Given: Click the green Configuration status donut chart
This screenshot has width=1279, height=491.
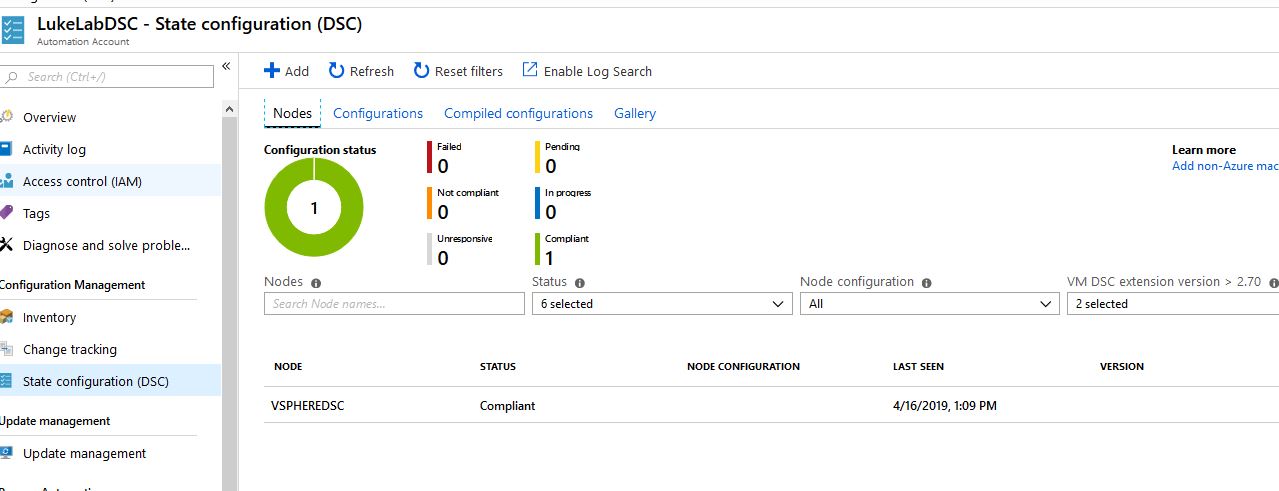Looking at the screenshot, I should pos(314,208).
